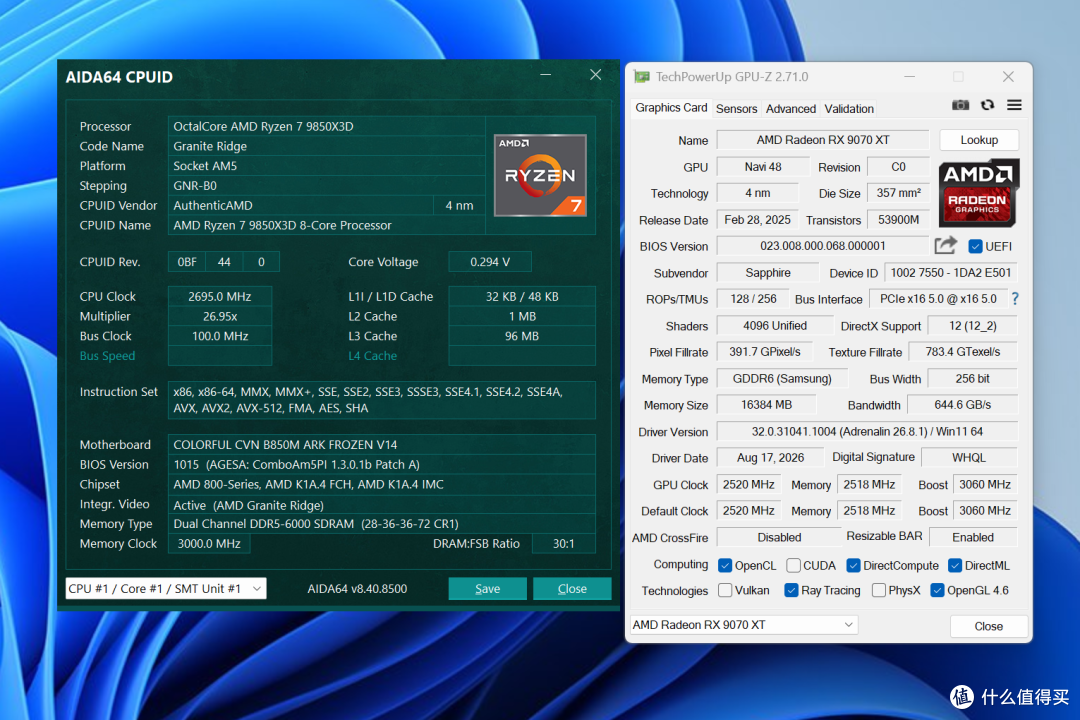Click the Shaders 4096 Unified field
This screenshot has width=1080, height=720.
[774, 325]
